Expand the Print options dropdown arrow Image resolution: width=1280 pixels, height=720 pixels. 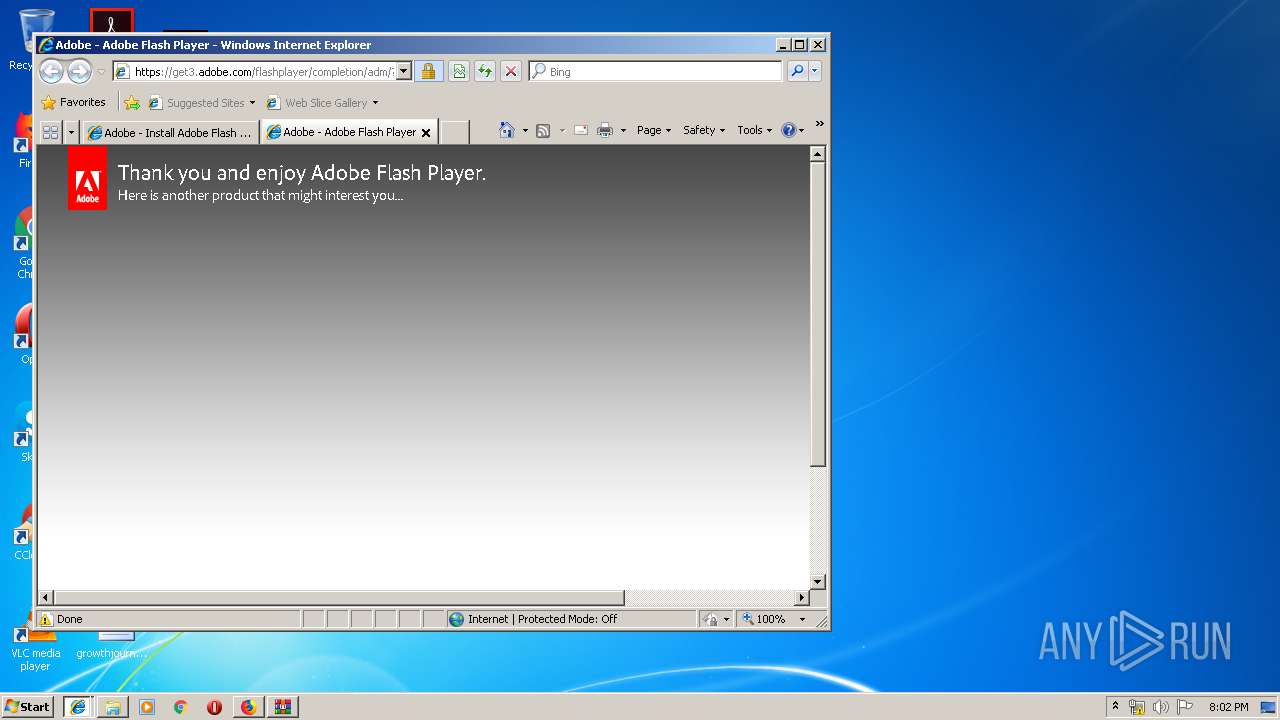(623, 131)
